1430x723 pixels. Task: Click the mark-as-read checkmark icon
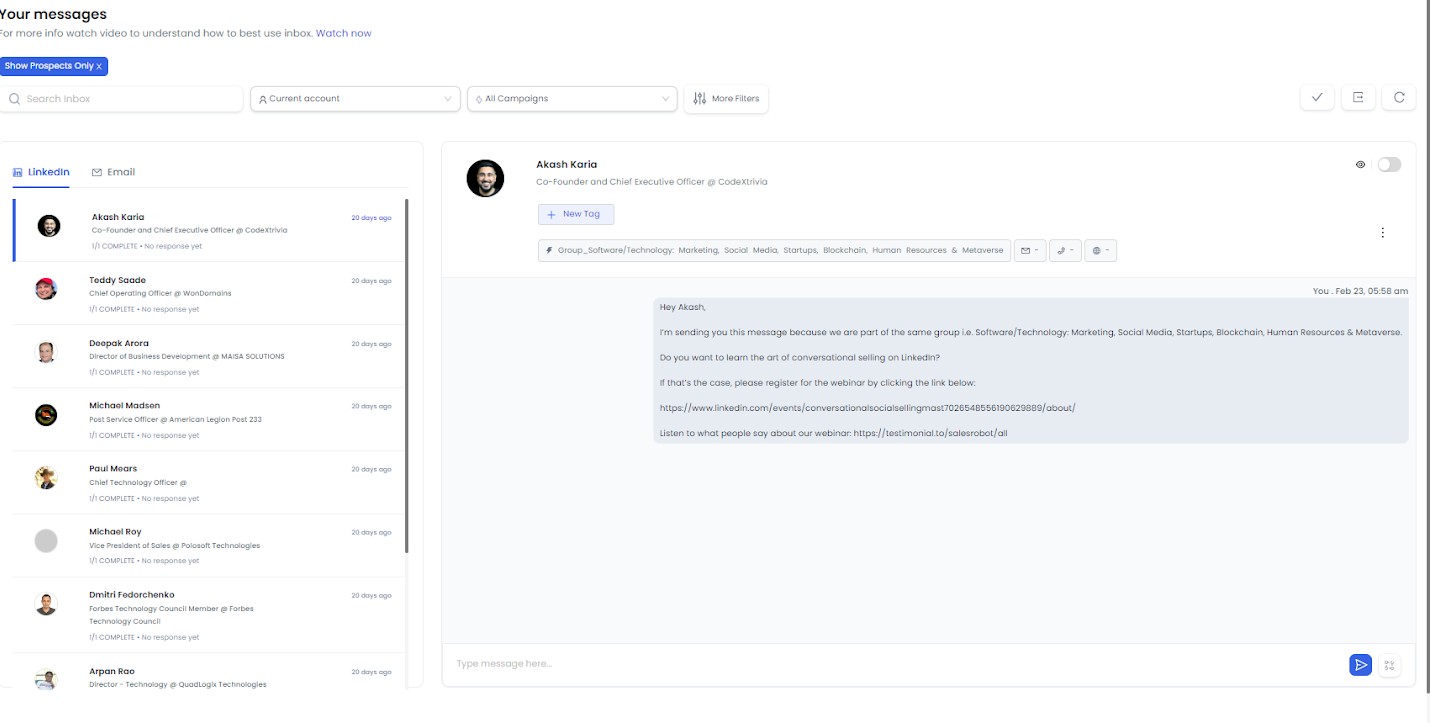[1317, 97]
